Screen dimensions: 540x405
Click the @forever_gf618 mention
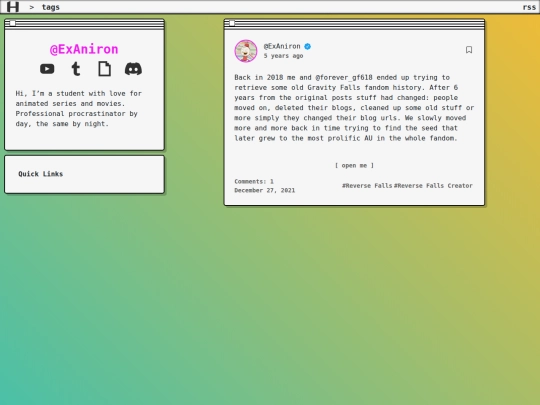(344, 77)
